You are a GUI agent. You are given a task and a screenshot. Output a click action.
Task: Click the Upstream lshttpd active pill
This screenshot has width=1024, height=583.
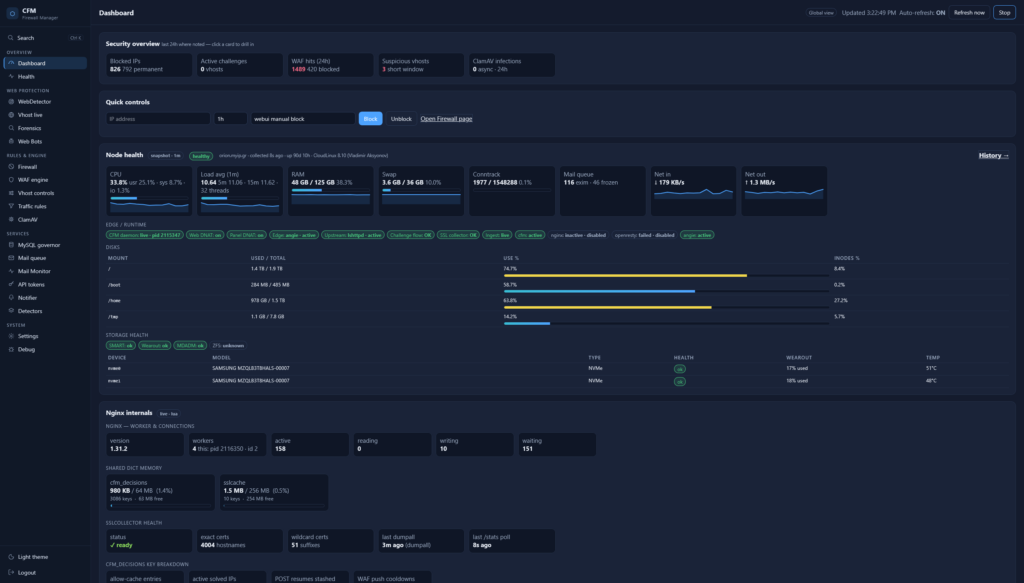click(353, 235)
